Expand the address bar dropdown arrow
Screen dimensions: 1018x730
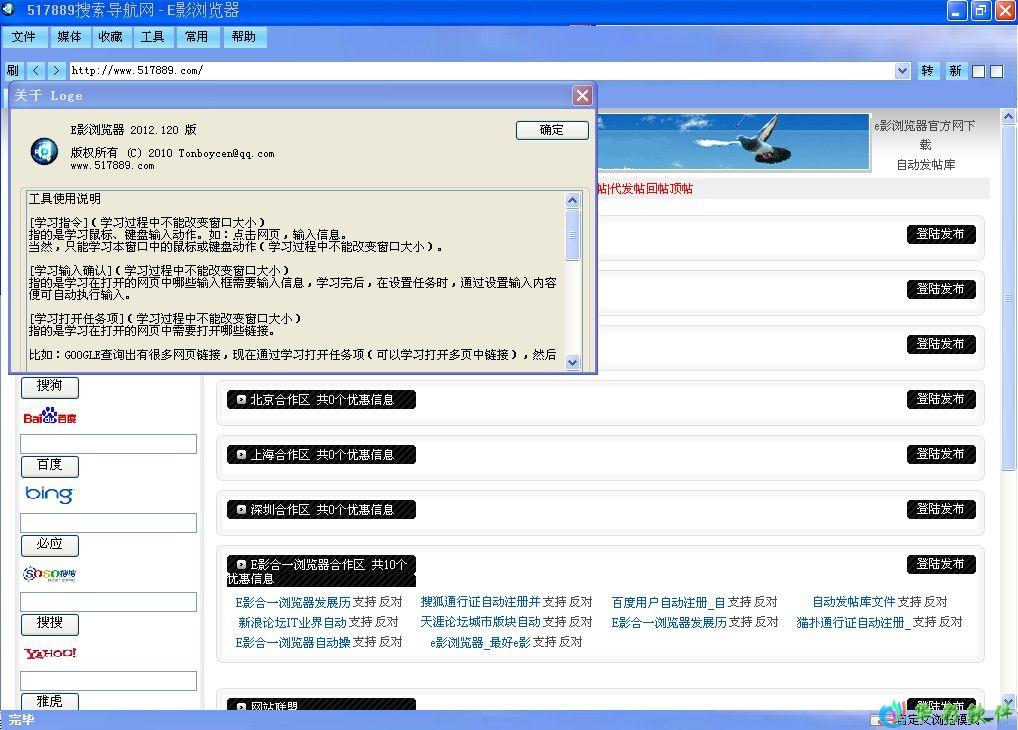coord(902,71)
